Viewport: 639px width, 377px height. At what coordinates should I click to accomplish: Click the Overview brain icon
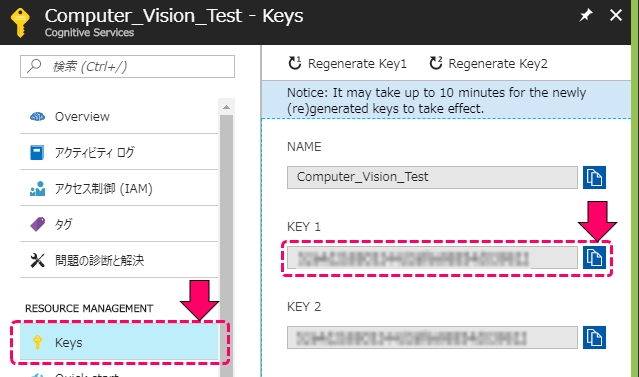pos(37,117)
